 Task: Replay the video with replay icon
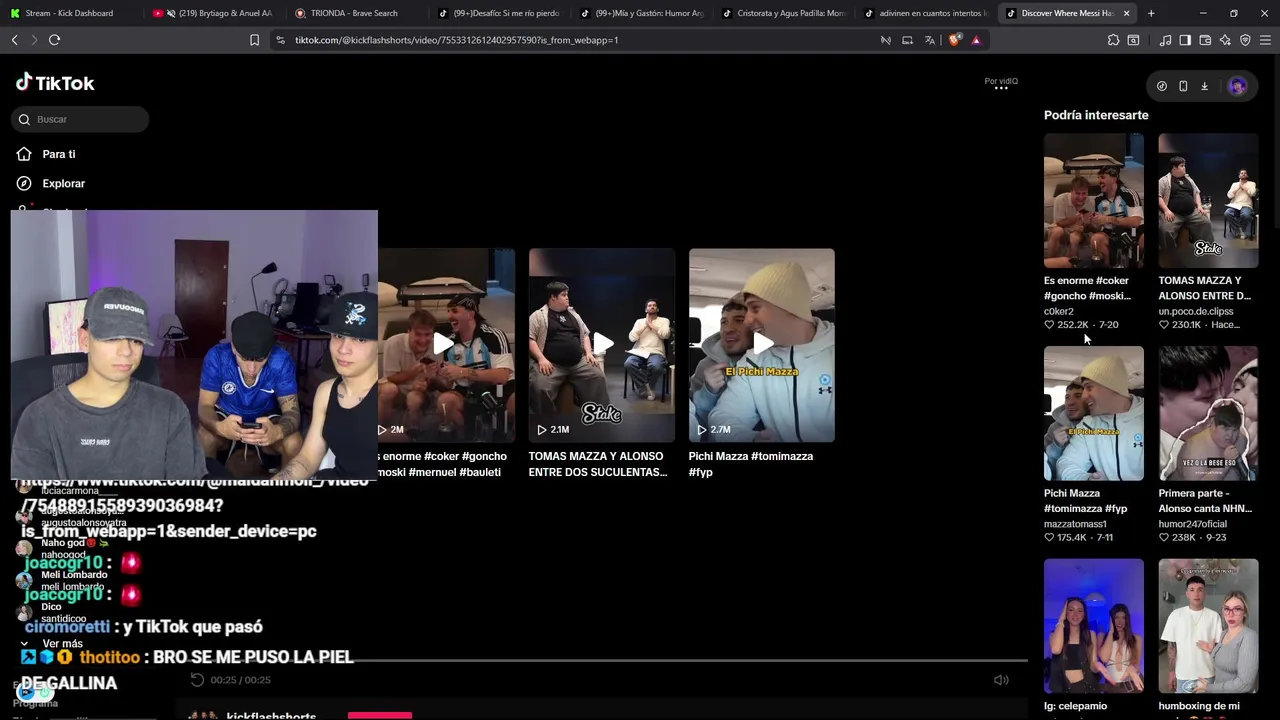coord(197,680)
